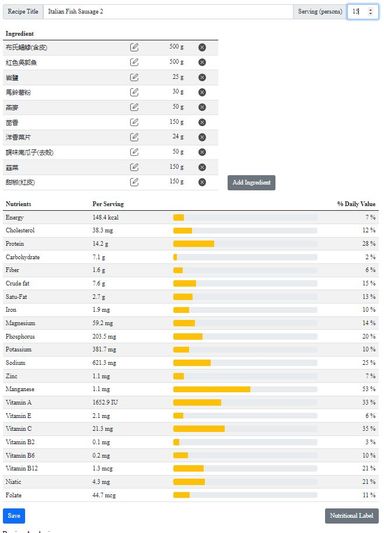Delete the first 50 g ingredient row

tap(202, 107)
